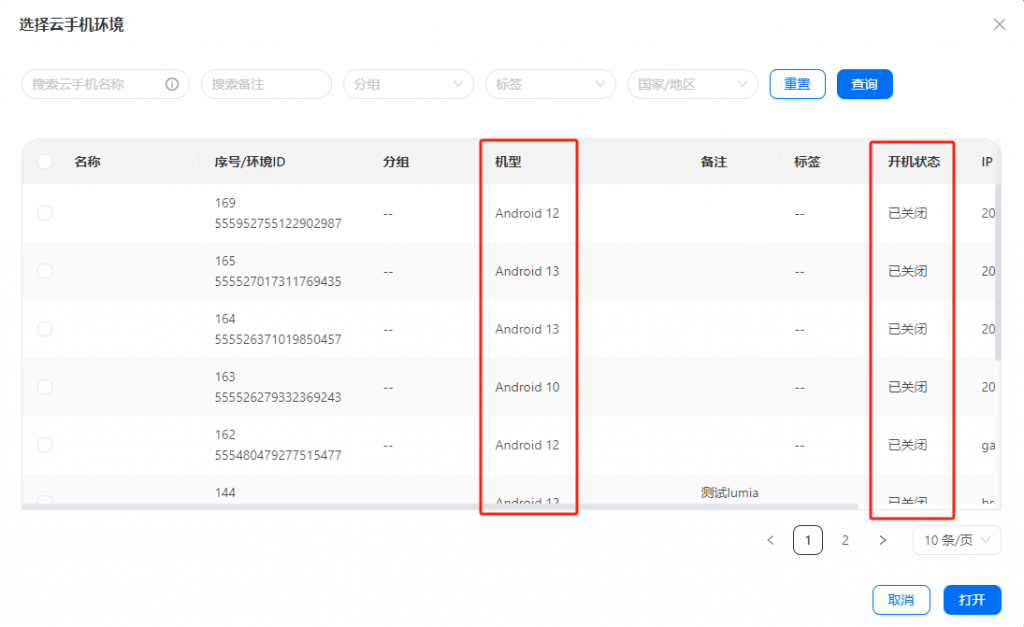Switch to page 2
This screenshot has height=627, width=1024.
click(845, 540)
